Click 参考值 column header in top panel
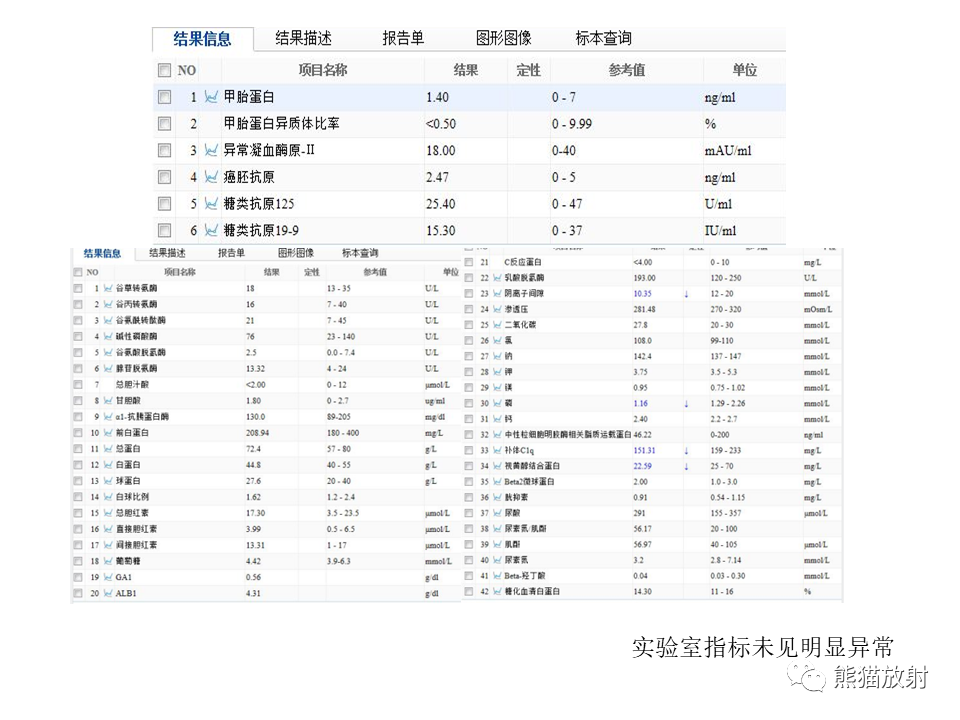 626,70
